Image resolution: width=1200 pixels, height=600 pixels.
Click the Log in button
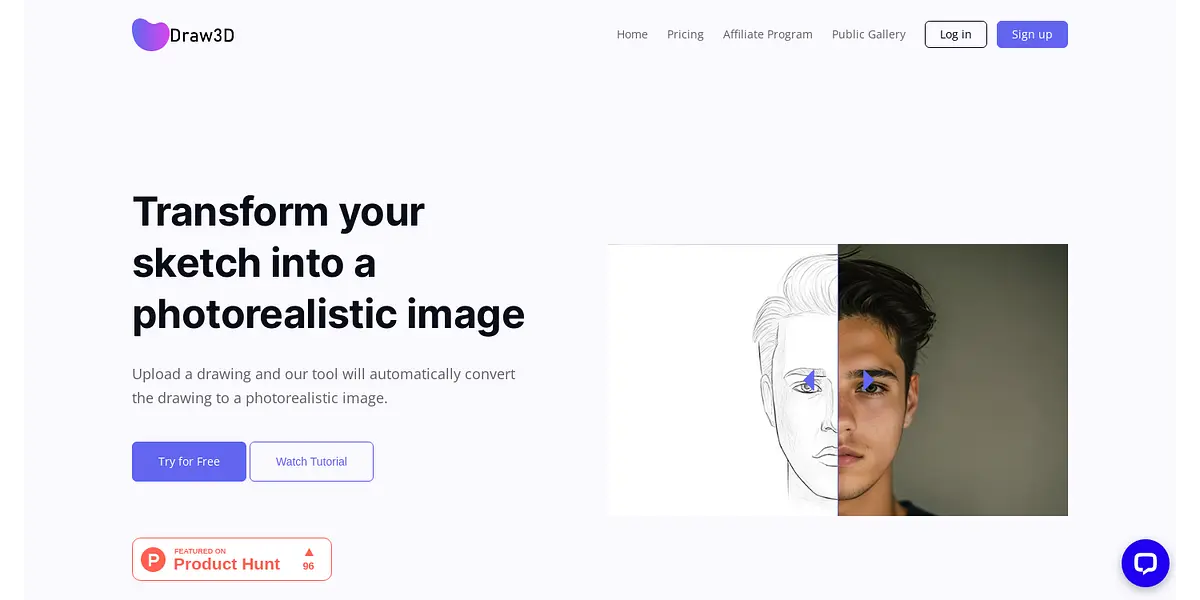pyautogui.click(x=956, y=34)
